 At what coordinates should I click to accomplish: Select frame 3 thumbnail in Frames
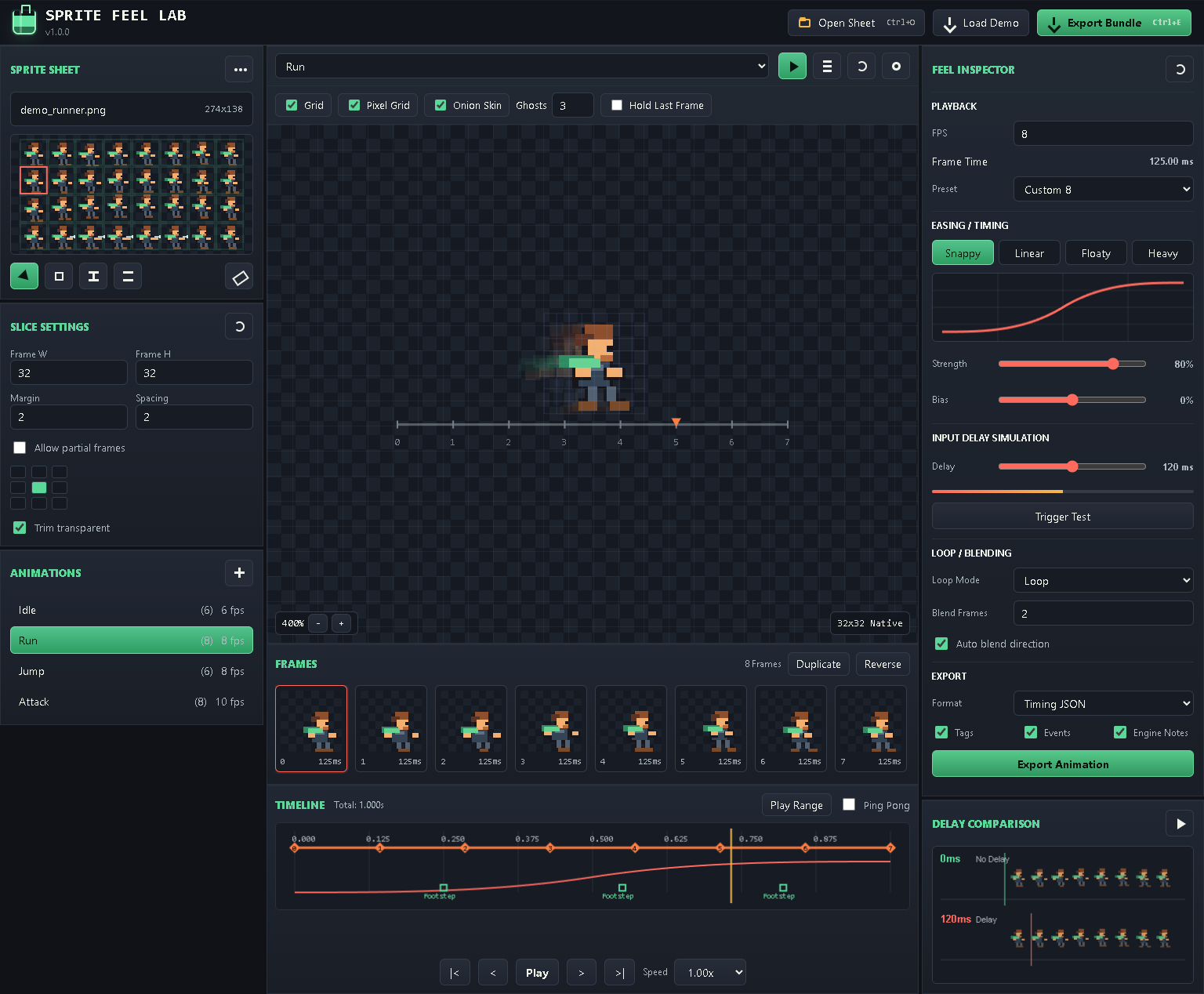pos(551,728)
